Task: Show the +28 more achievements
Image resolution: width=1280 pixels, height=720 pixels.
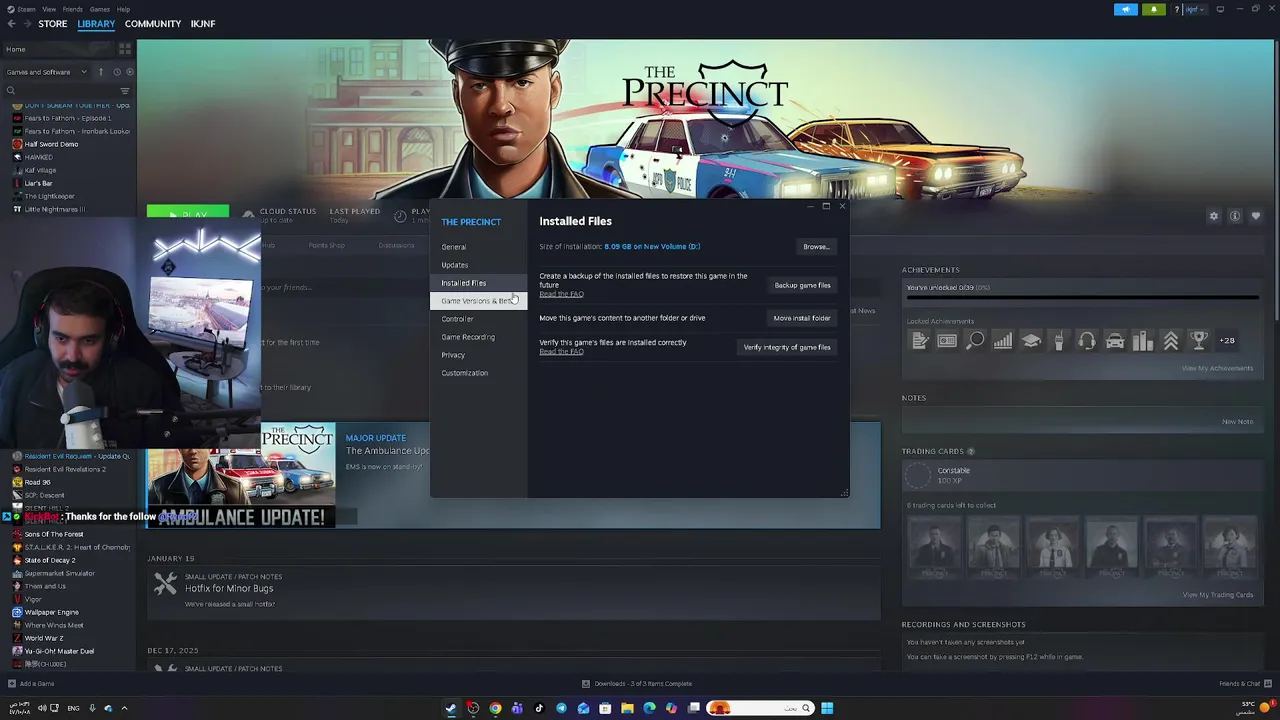Action: click(x=1227, y=340)
